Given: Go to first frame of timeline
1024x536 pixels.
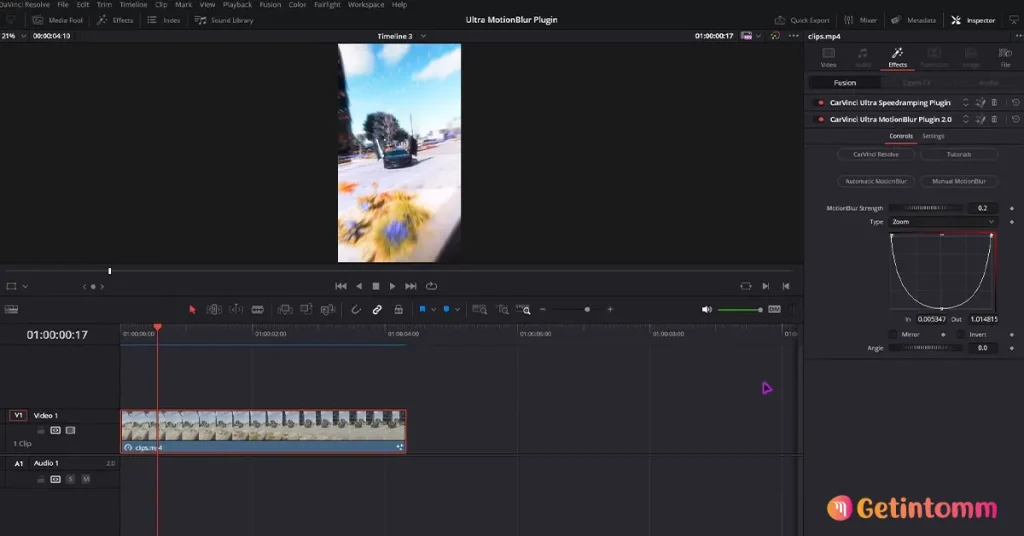Looking at the screenshot, I should point(341,286).
